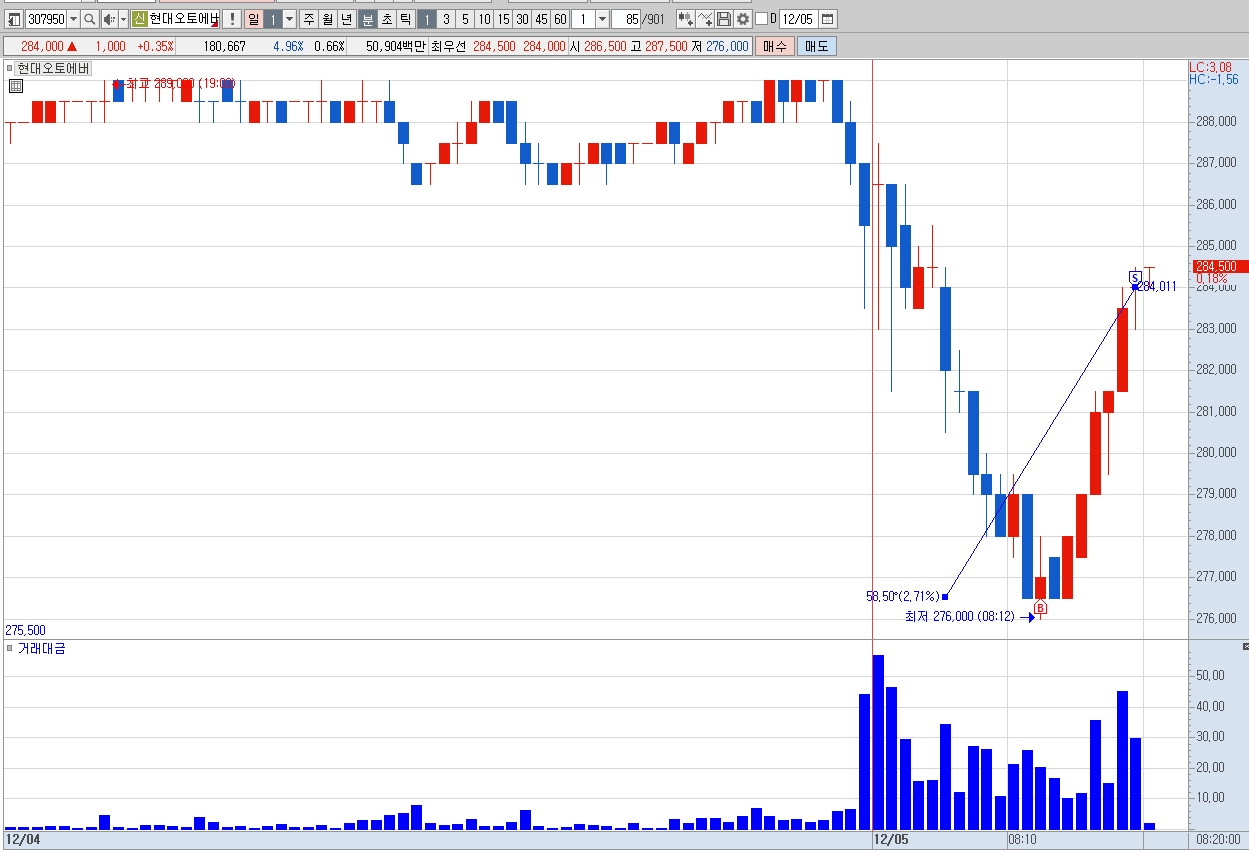This screenshot has width=1249, height=850.
Task: Click the magnifier stock search icon
Action: coord(90,19)
